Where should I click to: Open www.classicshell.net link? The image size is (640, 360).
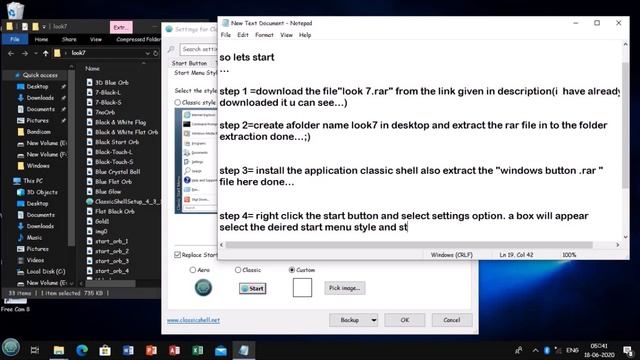[x=193, y=320]
